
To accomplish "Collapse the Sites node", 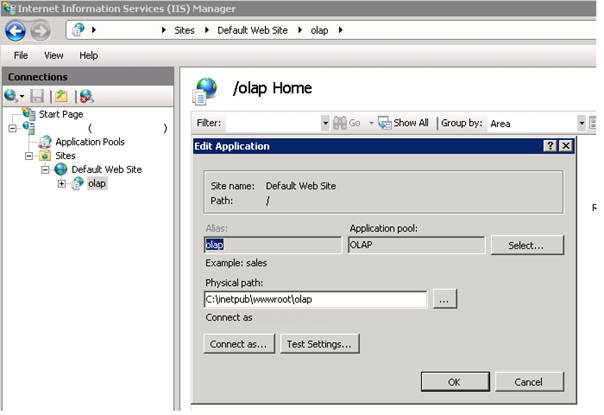I will [29, 156].
